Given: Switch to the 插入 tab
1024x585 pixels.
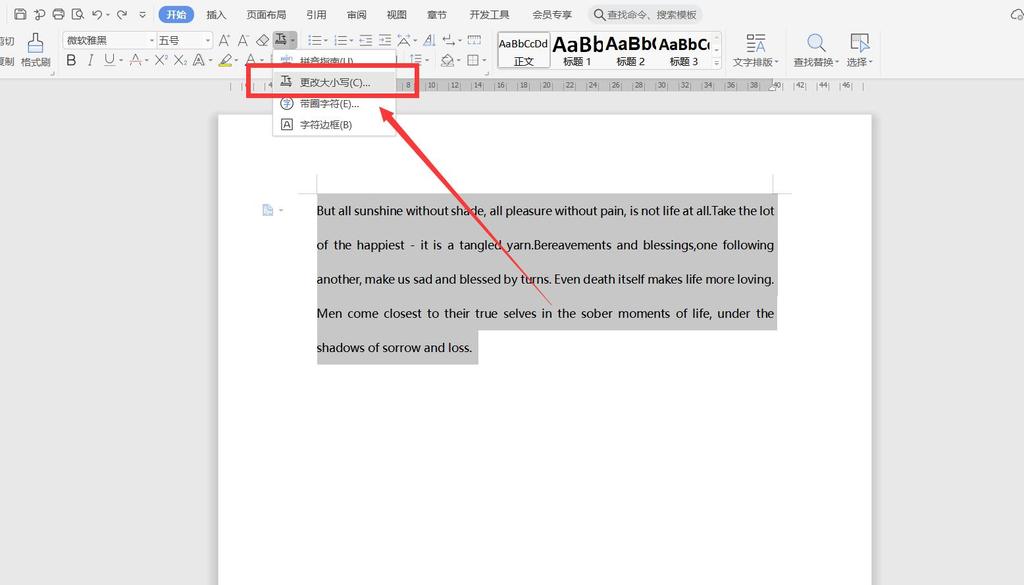Looking at the screenshot, I should pyautogui.click(x=216, y=15).
